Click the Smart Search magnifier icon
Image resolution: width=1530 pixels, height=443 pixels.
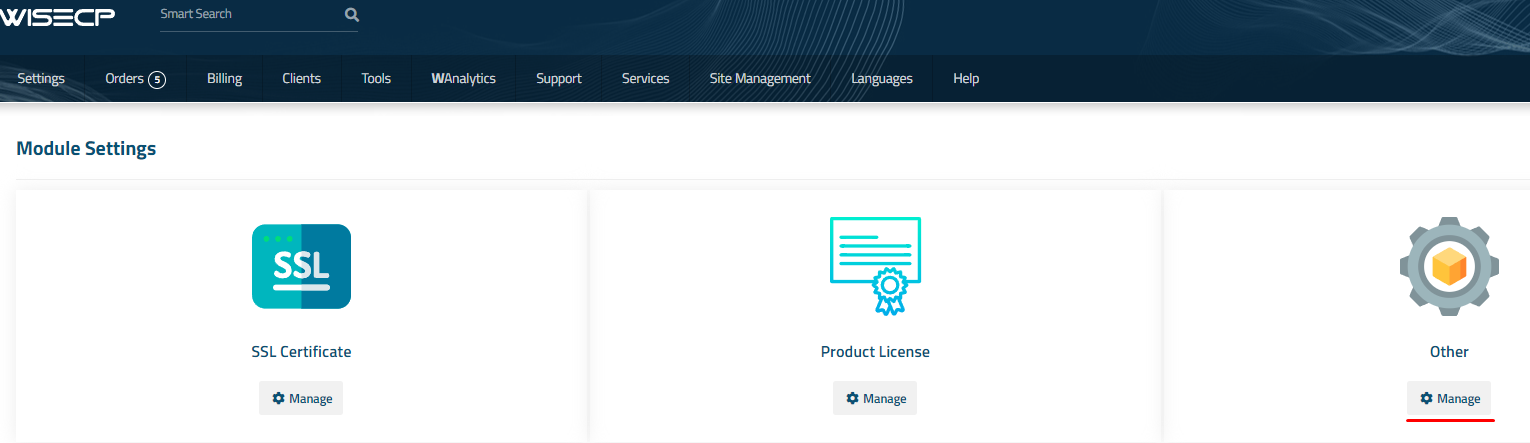pos(351,15)
